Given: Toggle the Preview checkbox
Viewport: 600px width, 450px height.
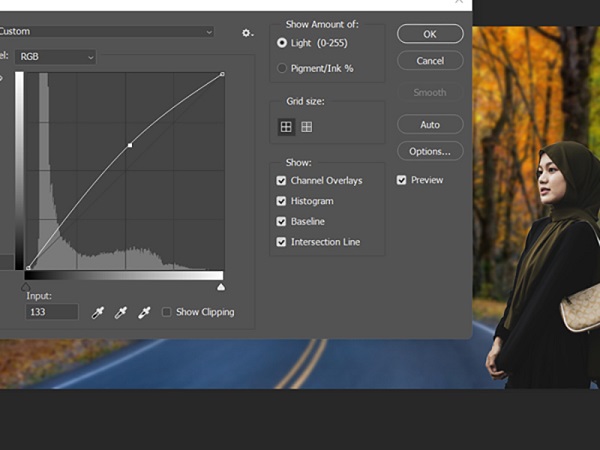Looking at the screenshot, I should (402, 180).
